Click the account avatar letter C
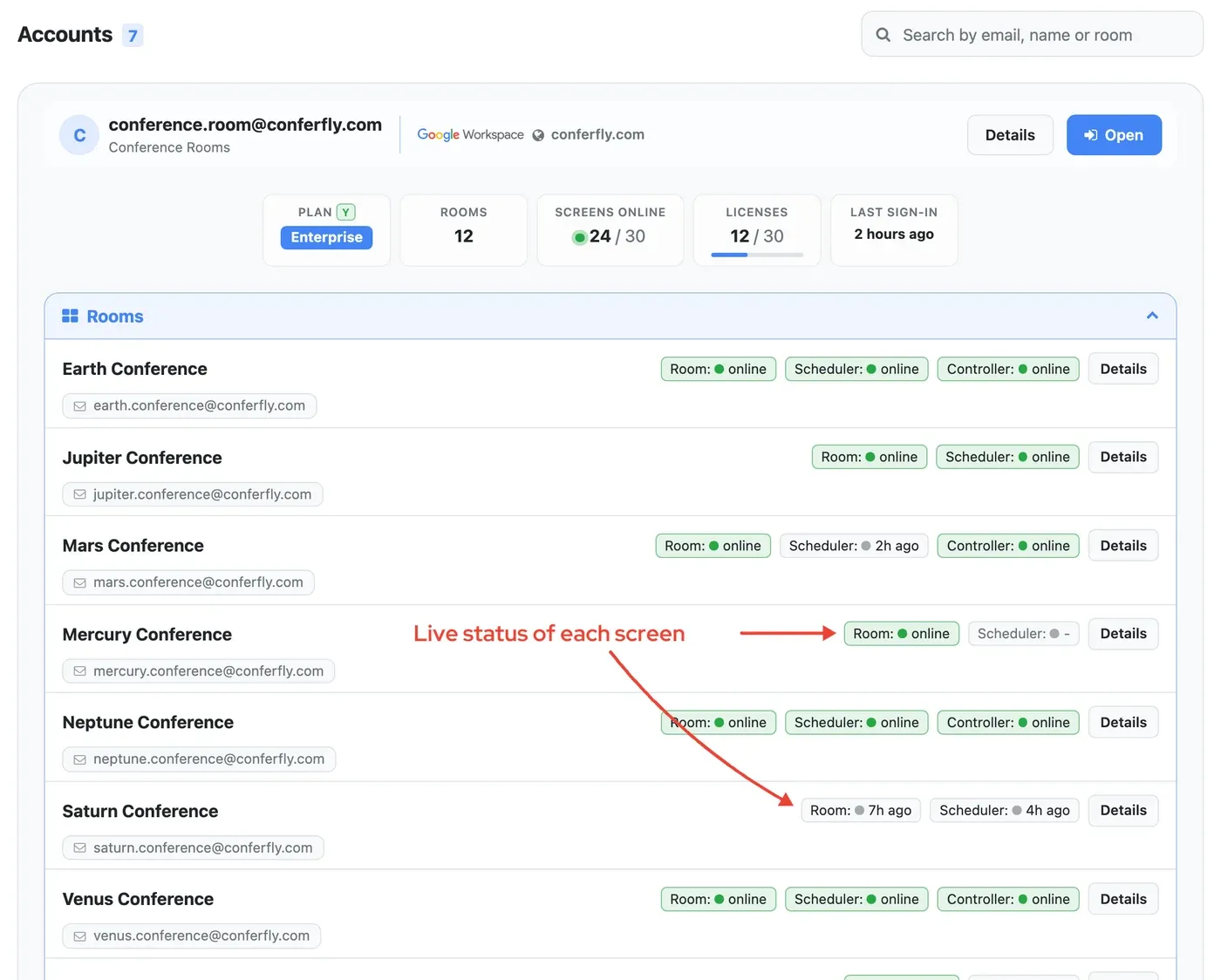This screenshot has height=980, width=1221. click(79, 135)
